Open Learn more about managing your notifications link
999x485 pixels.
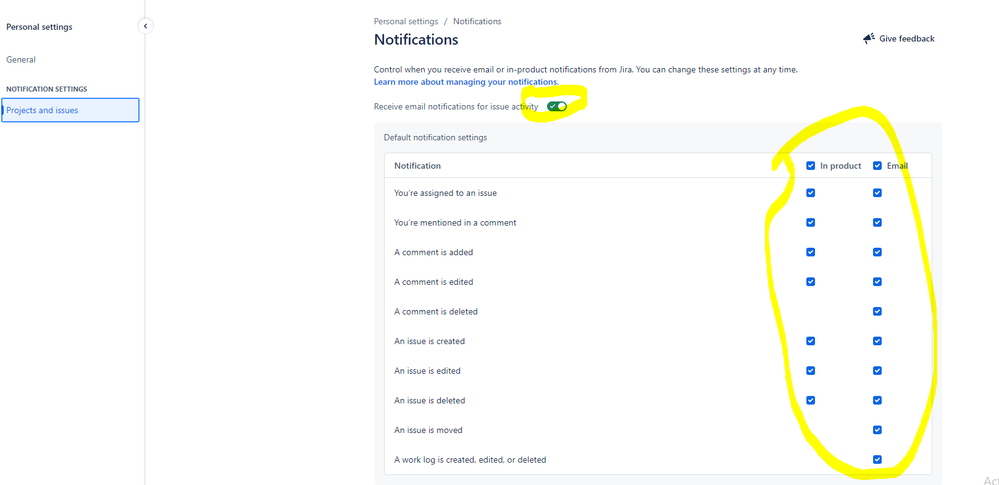pos(466,82)
